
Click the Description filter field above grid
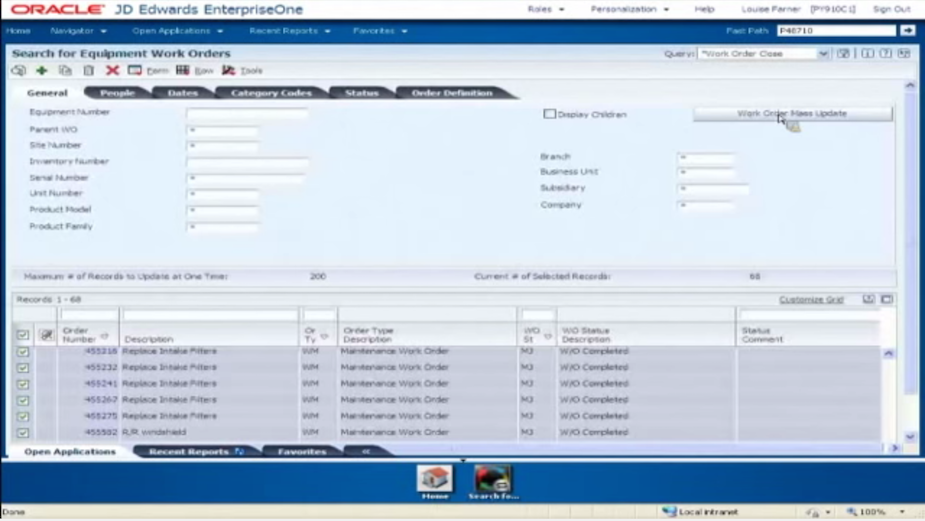tap(209, 315)
